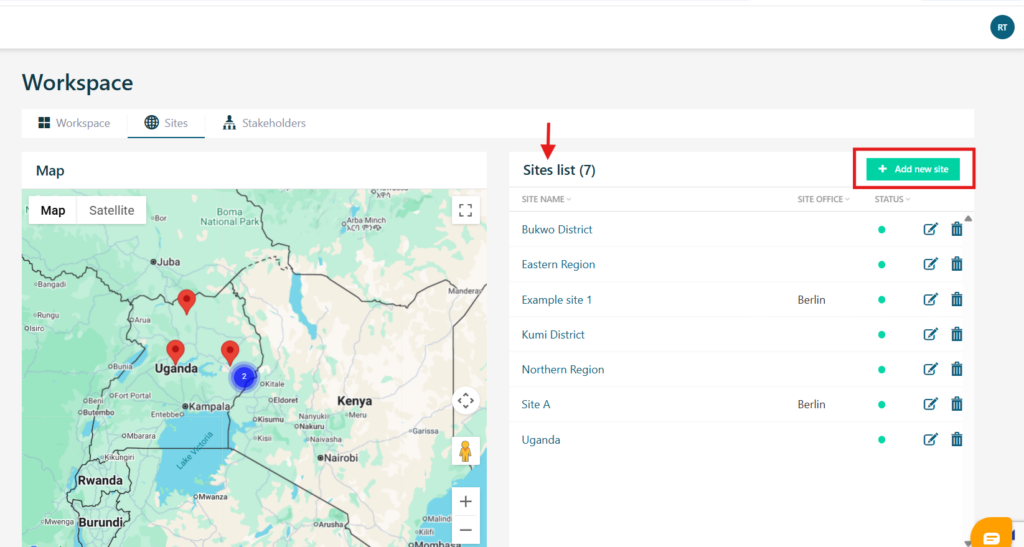The width and height of the screenshot is (1024, 547).
Task: Switch to the Workspace tab
Action: (74, 123)
